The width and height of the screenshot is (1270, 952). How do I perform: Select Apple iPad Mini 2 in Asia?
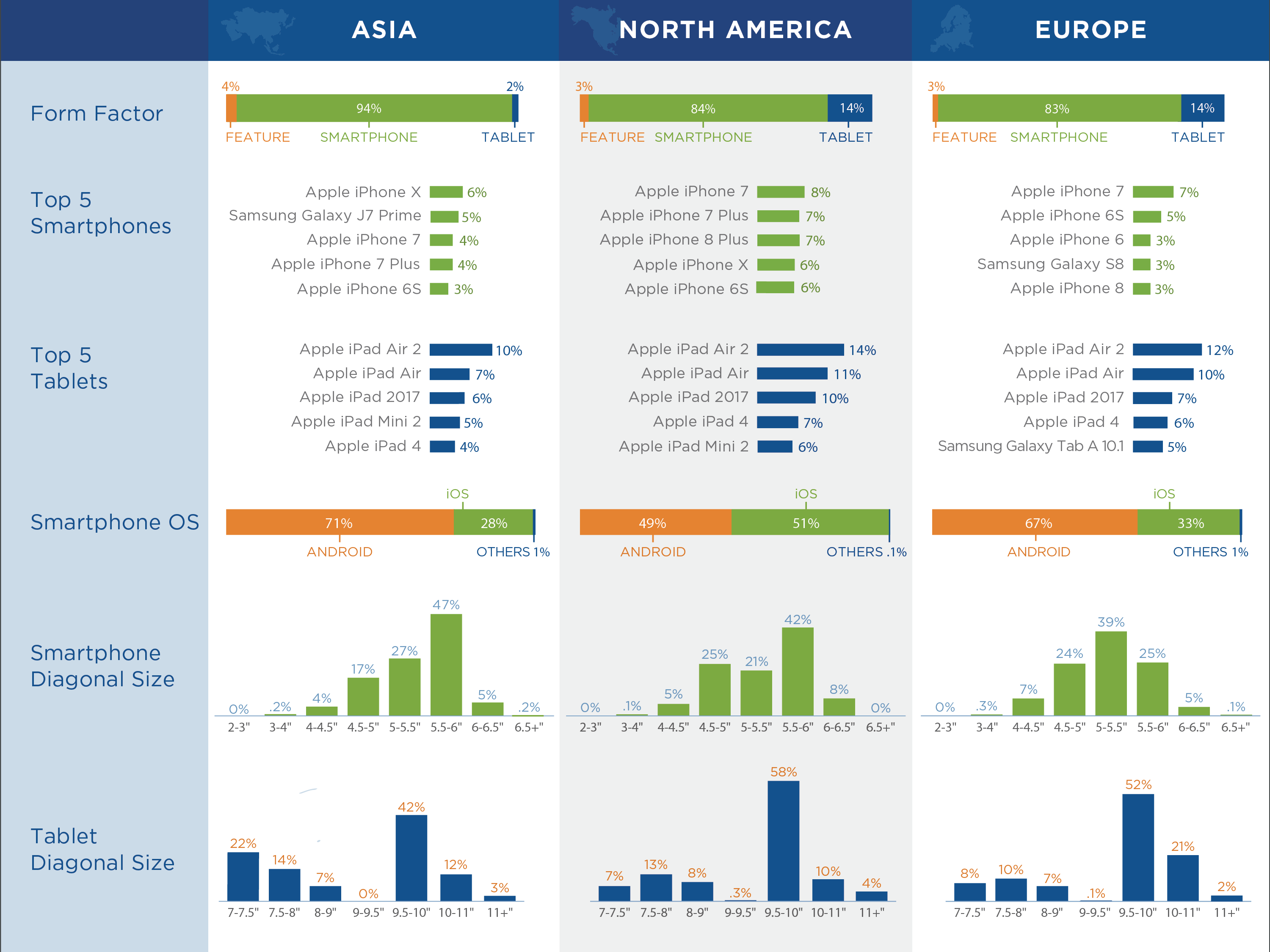pyautogui.click(x=356, y=422)
